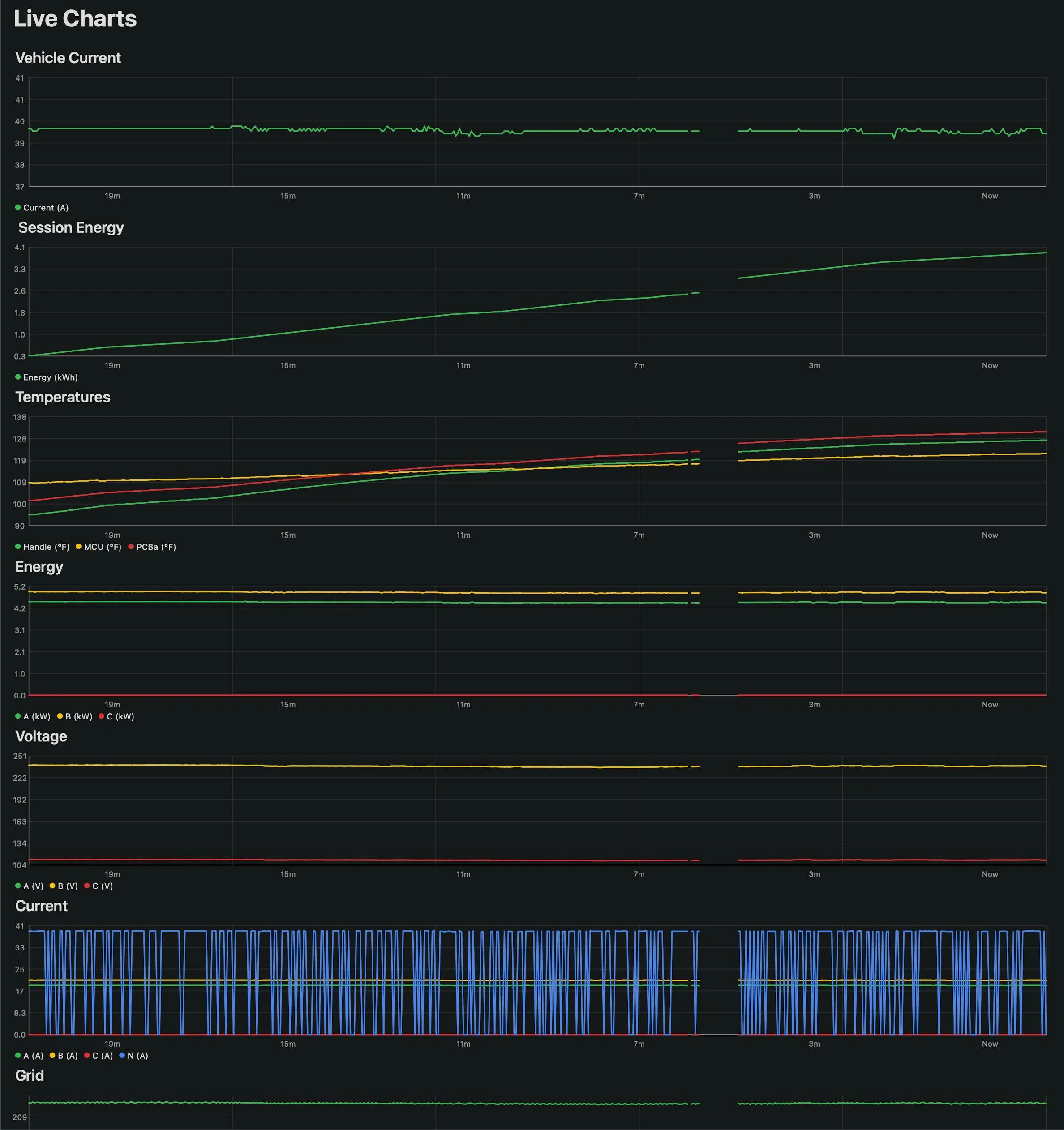This screenshot has height=1130, width=1064.
Task: Toggle the C (A) legend entry
Action: (99, 1055)
